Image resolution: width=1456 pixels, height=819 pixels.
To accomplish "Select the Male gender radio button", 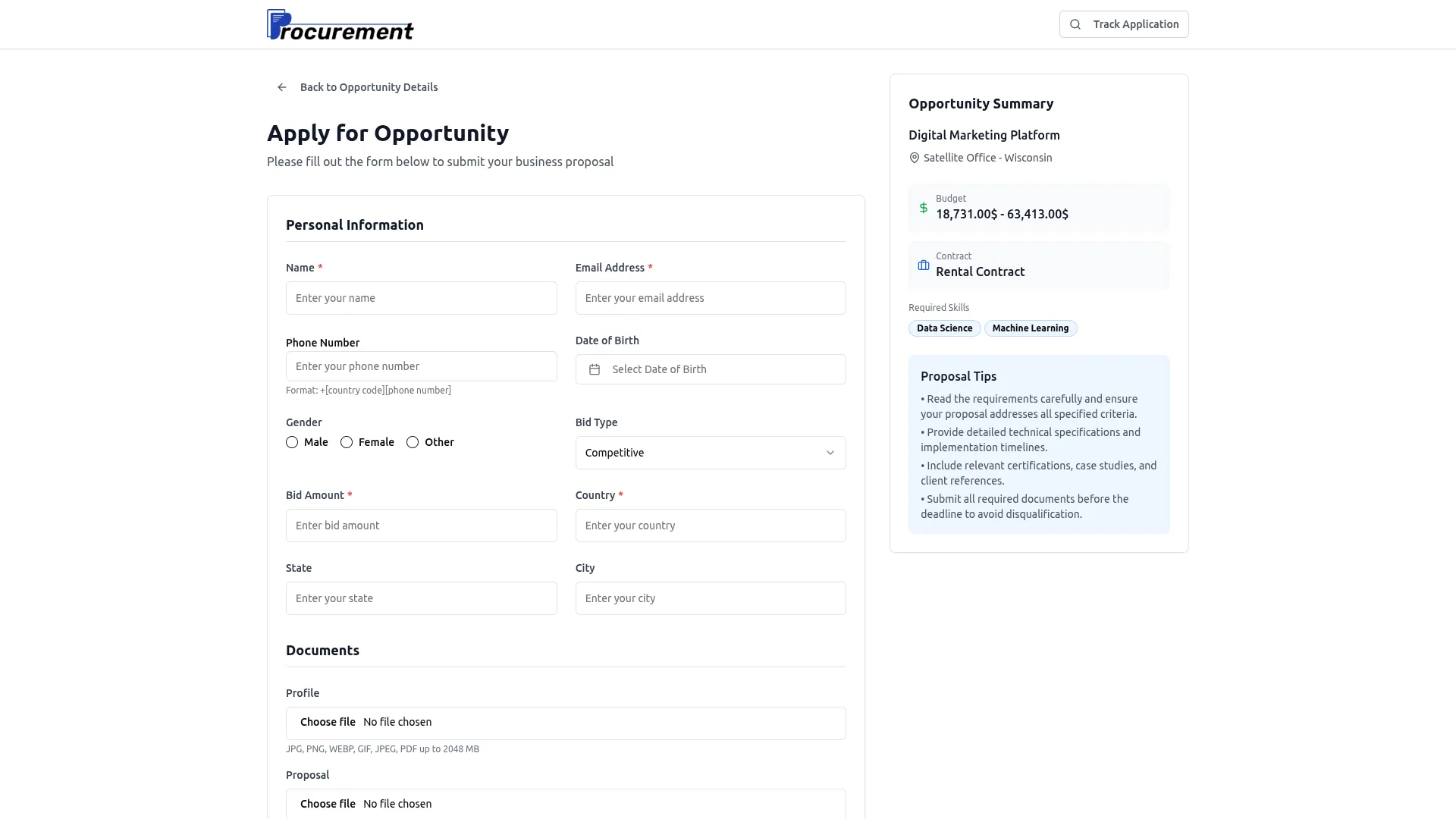I will tap(292, 442).
